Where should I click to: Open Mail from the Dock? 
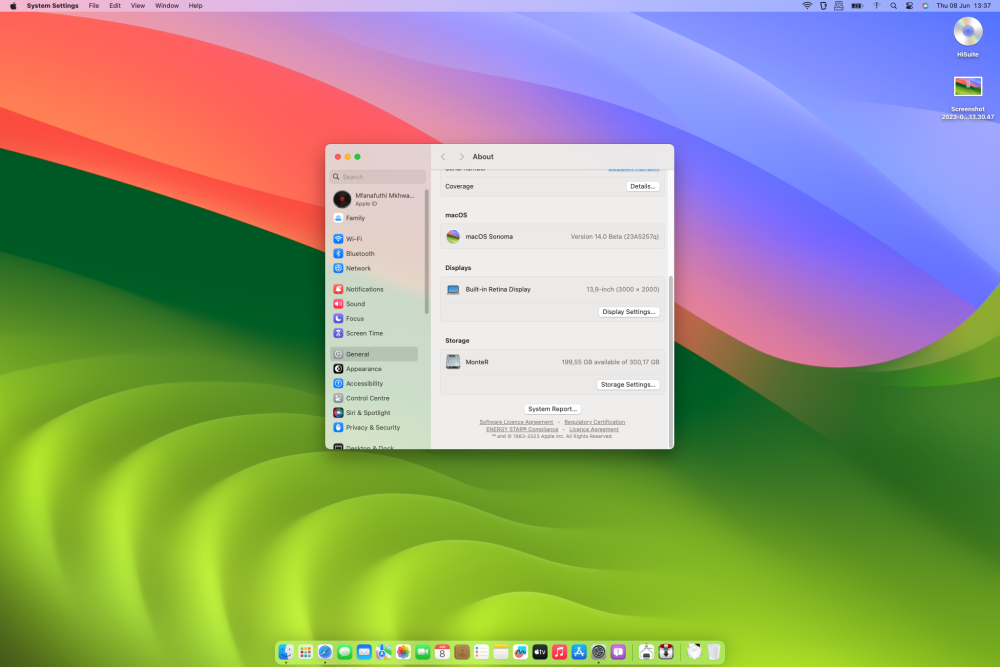[x=364, y=652]
